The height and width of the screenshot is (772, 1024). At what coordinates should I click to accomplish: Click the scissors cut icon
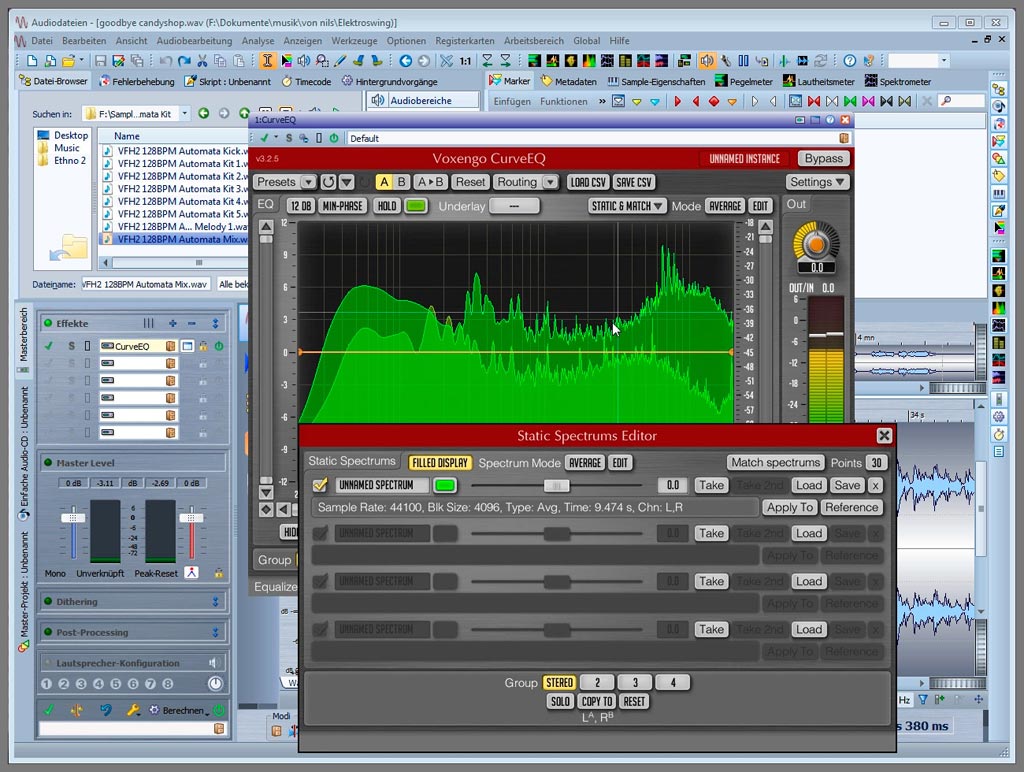[x=202, y=61]
